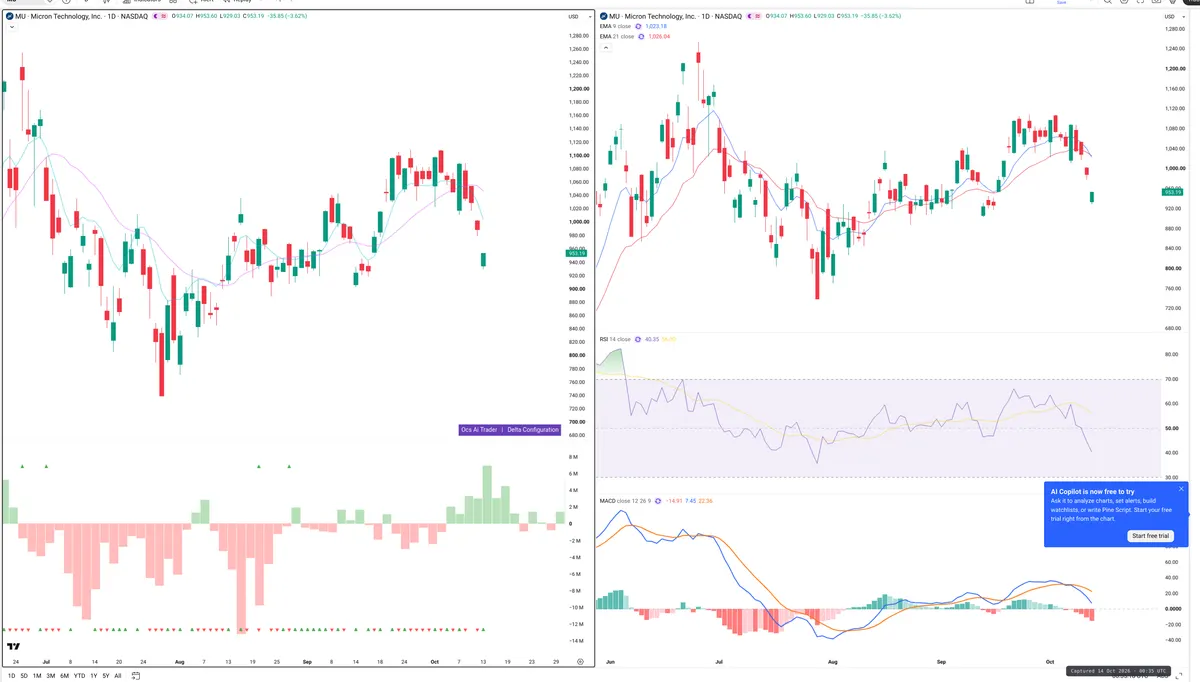
Task: Expand the left chart indicator legend
Action: click(x=10, y=27)
